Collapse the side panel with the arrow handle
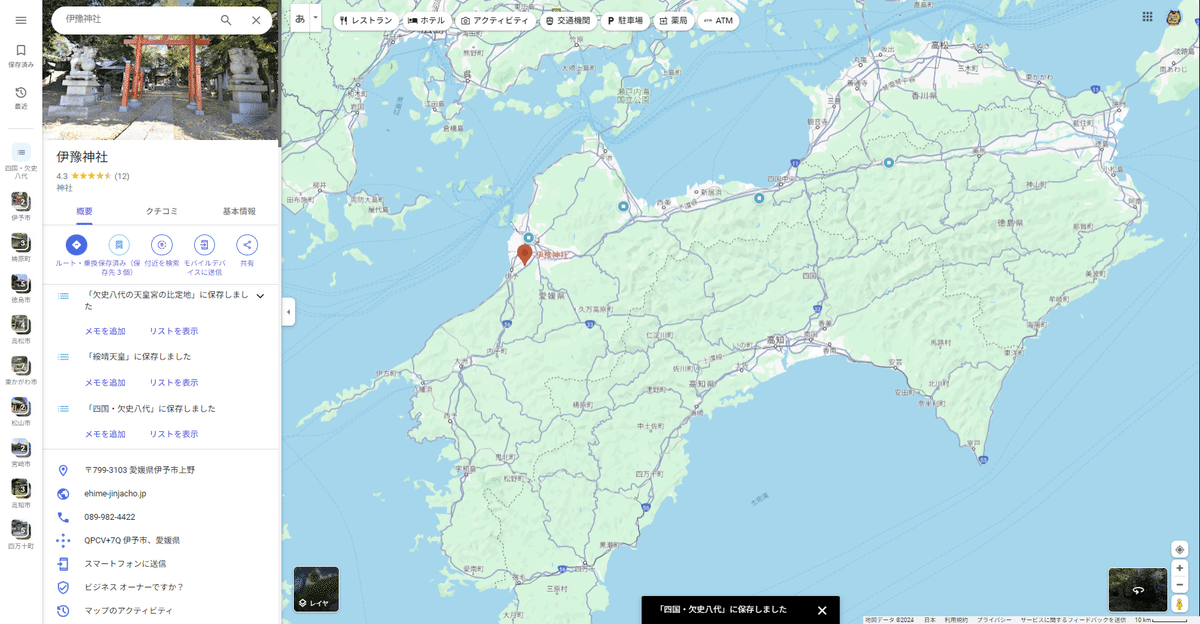The width and height of the screenshot is (1200, 624). pyautogui.click(x=288, y=312)
